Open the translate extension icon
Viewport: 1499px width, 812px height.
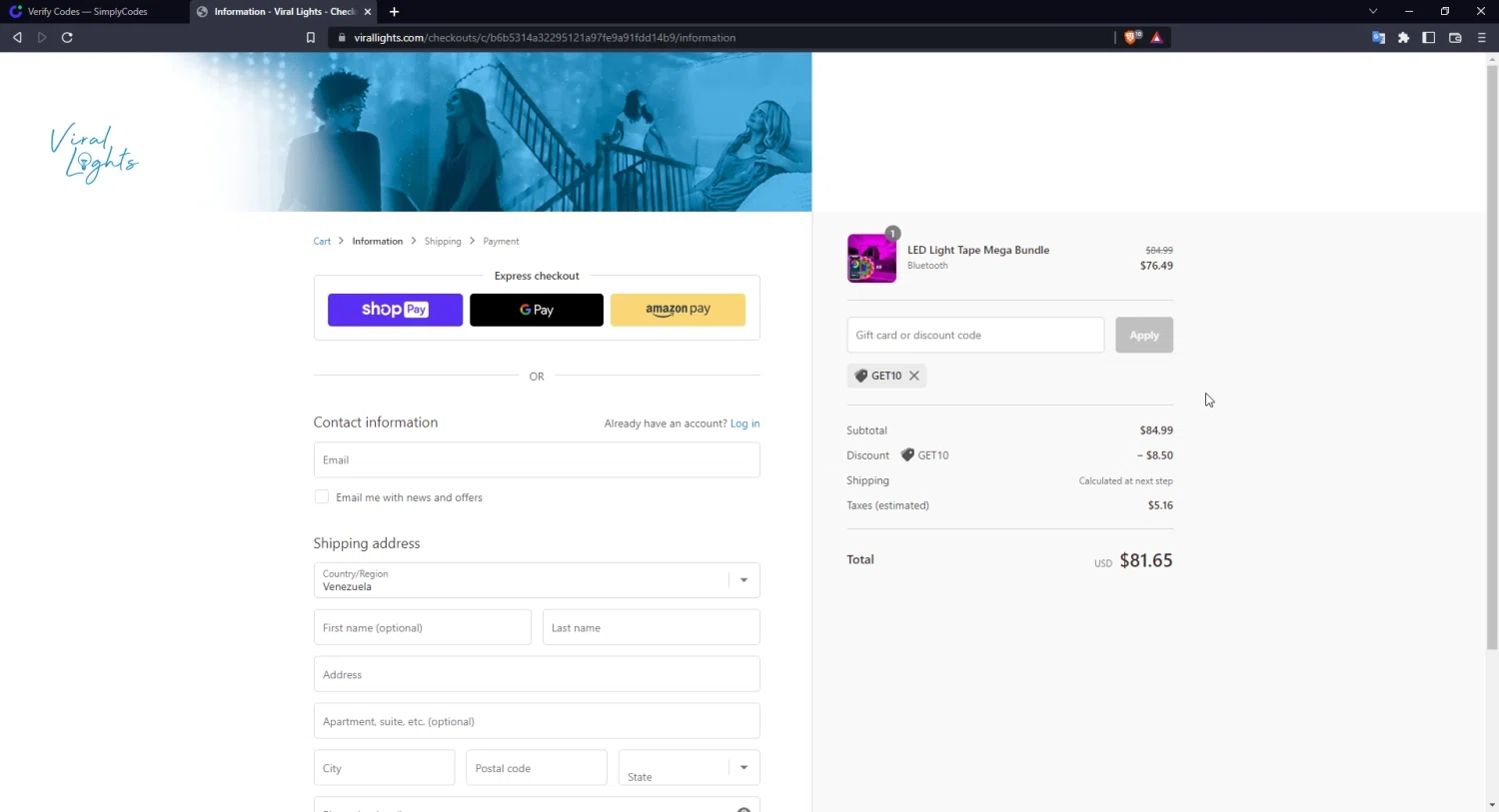click(x=1378, y=38)
